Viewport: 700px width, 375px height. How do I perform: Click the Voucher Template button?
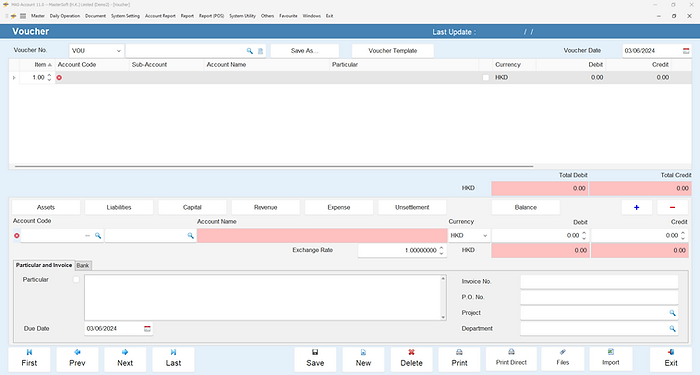pos(392,51)
